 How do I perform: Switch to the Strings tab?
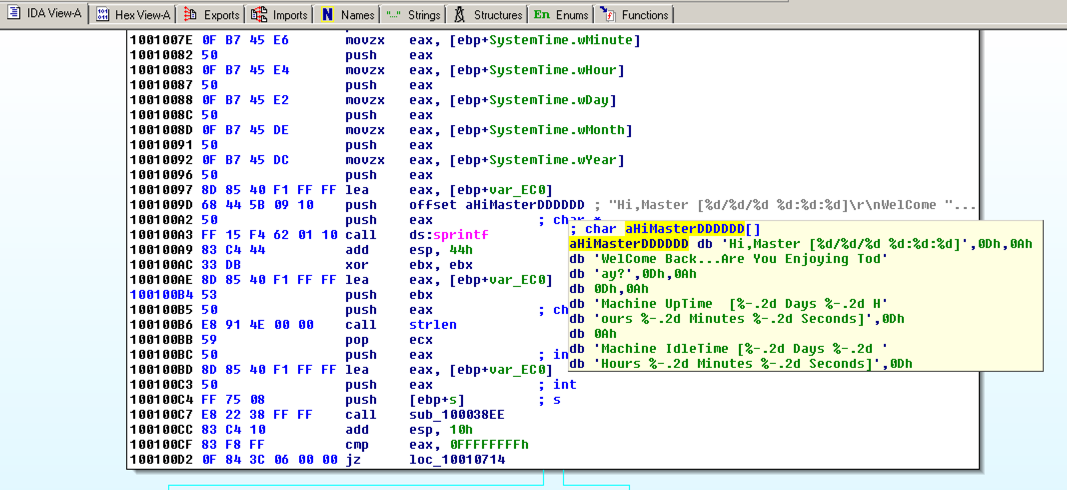click(423, 15)
